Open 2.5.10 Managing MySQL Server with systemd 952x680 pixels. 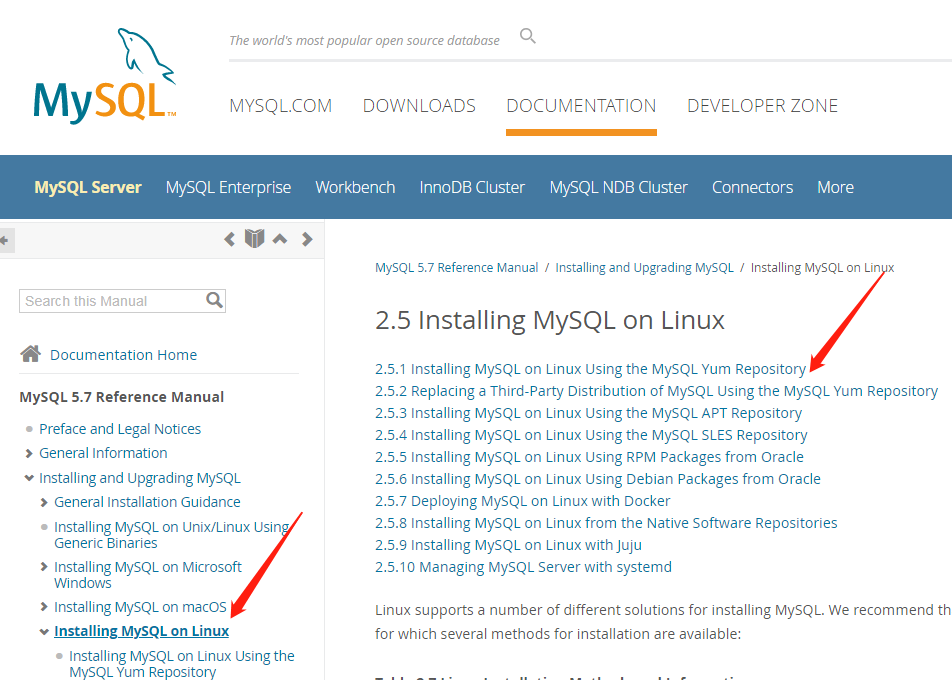pyautogui.click(x=523, y=566)
